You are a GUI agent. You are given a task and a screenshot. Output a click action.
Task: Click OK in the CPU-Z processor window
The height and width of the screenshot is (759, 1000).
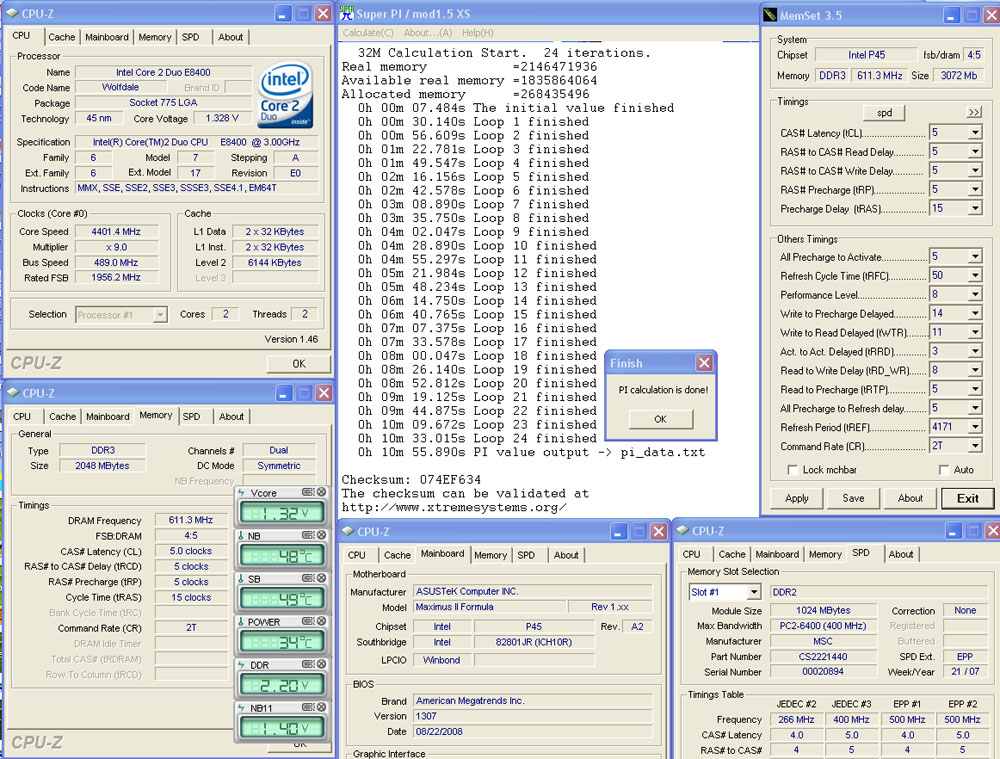point(298,364)
